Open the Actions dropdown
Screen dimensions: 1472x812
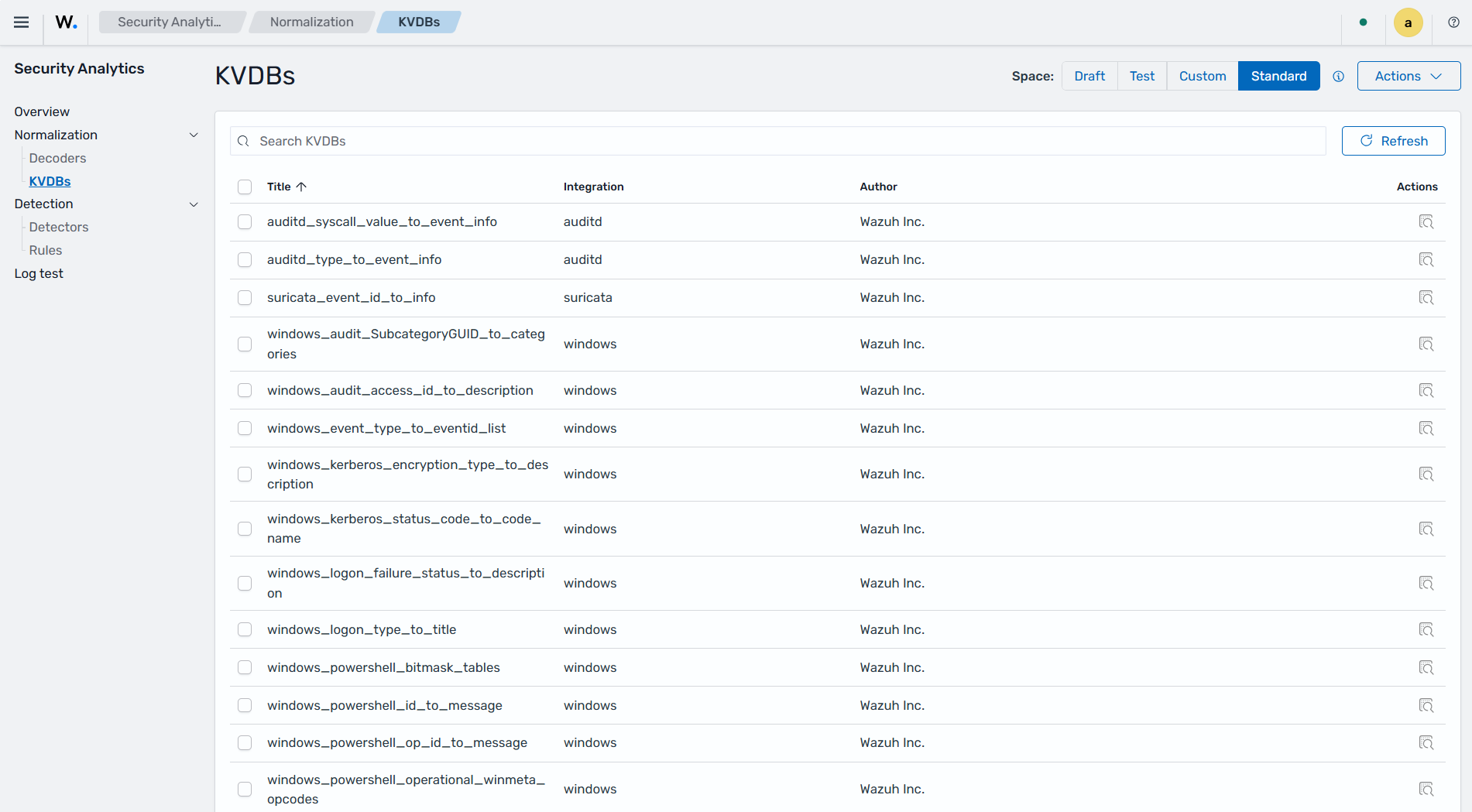pyautogui.click(x=1409, y=76)
